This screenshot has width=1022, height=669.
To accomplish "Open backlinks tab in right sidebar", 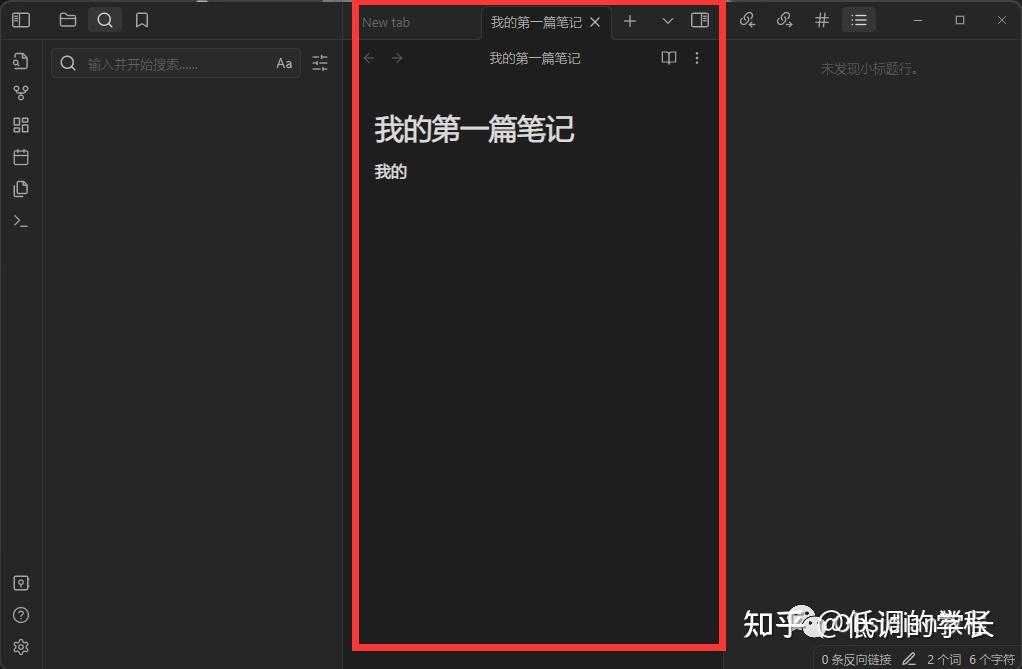I will coord(748,20).
